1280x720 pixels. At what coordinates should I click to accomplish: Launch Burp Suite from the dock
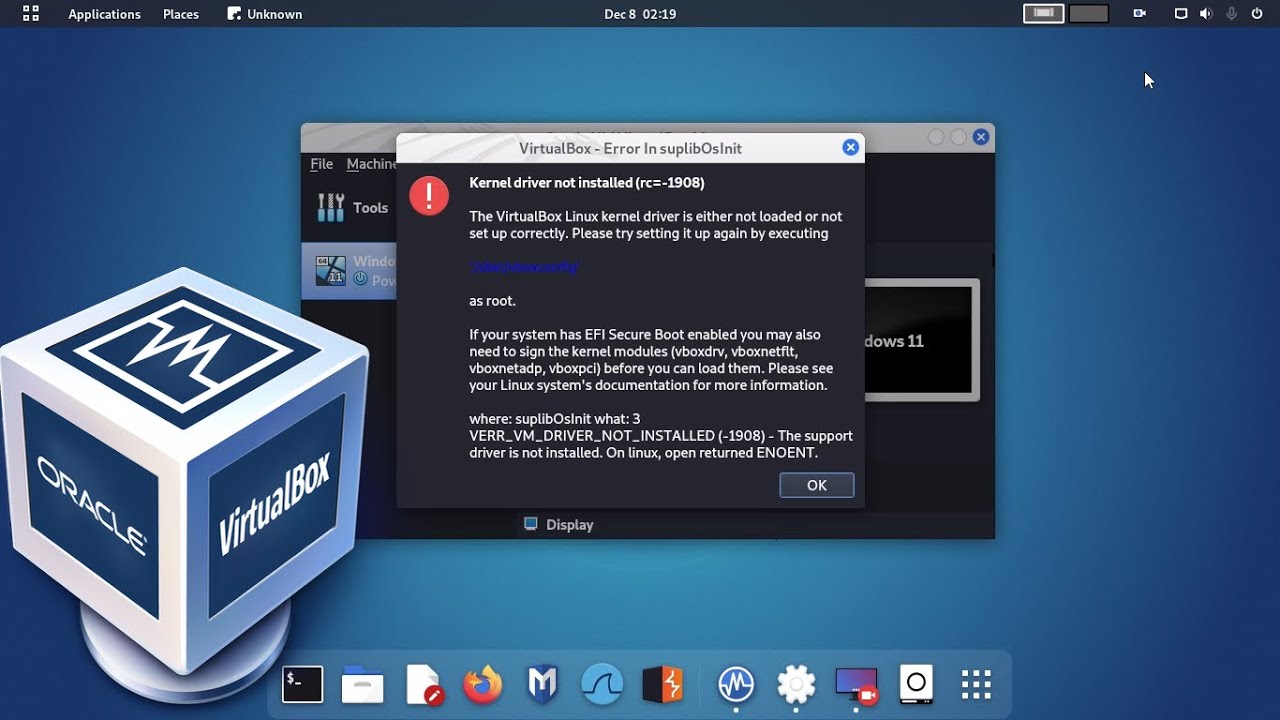click(662, 685)
